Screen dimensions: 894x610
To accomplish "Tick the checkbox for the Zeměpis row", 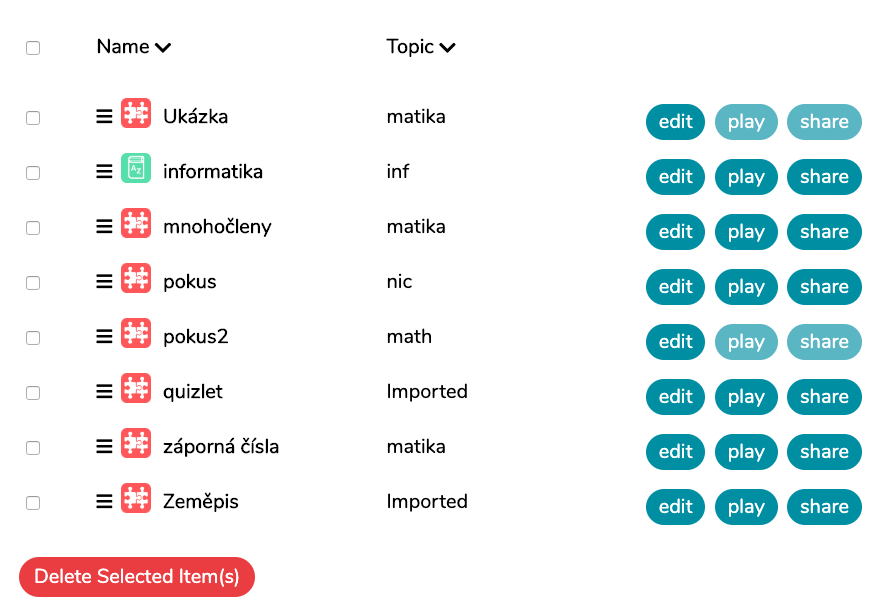I will 33,503.
